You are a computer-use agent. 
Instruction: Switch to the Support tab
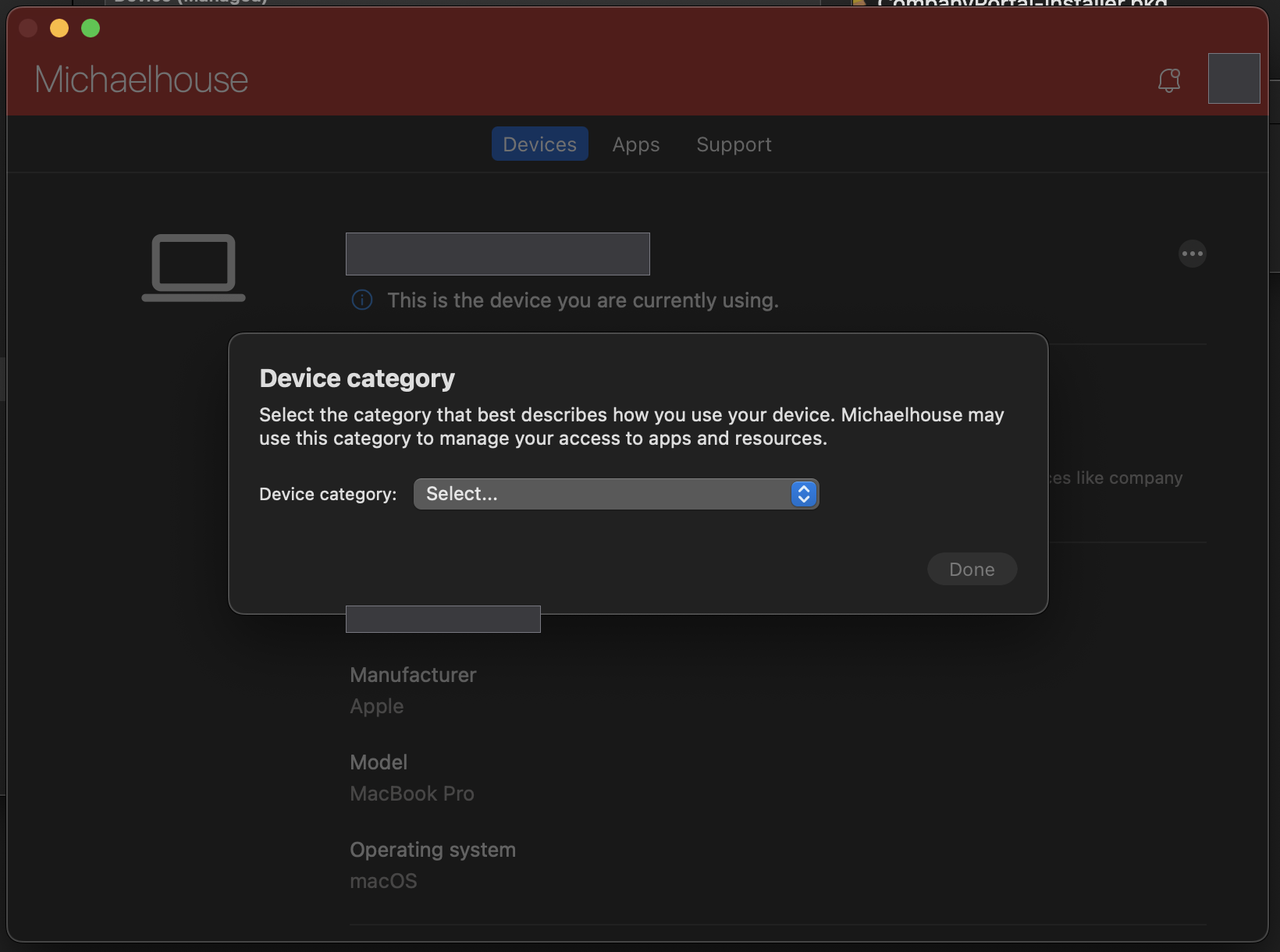[x=734, y=144]
